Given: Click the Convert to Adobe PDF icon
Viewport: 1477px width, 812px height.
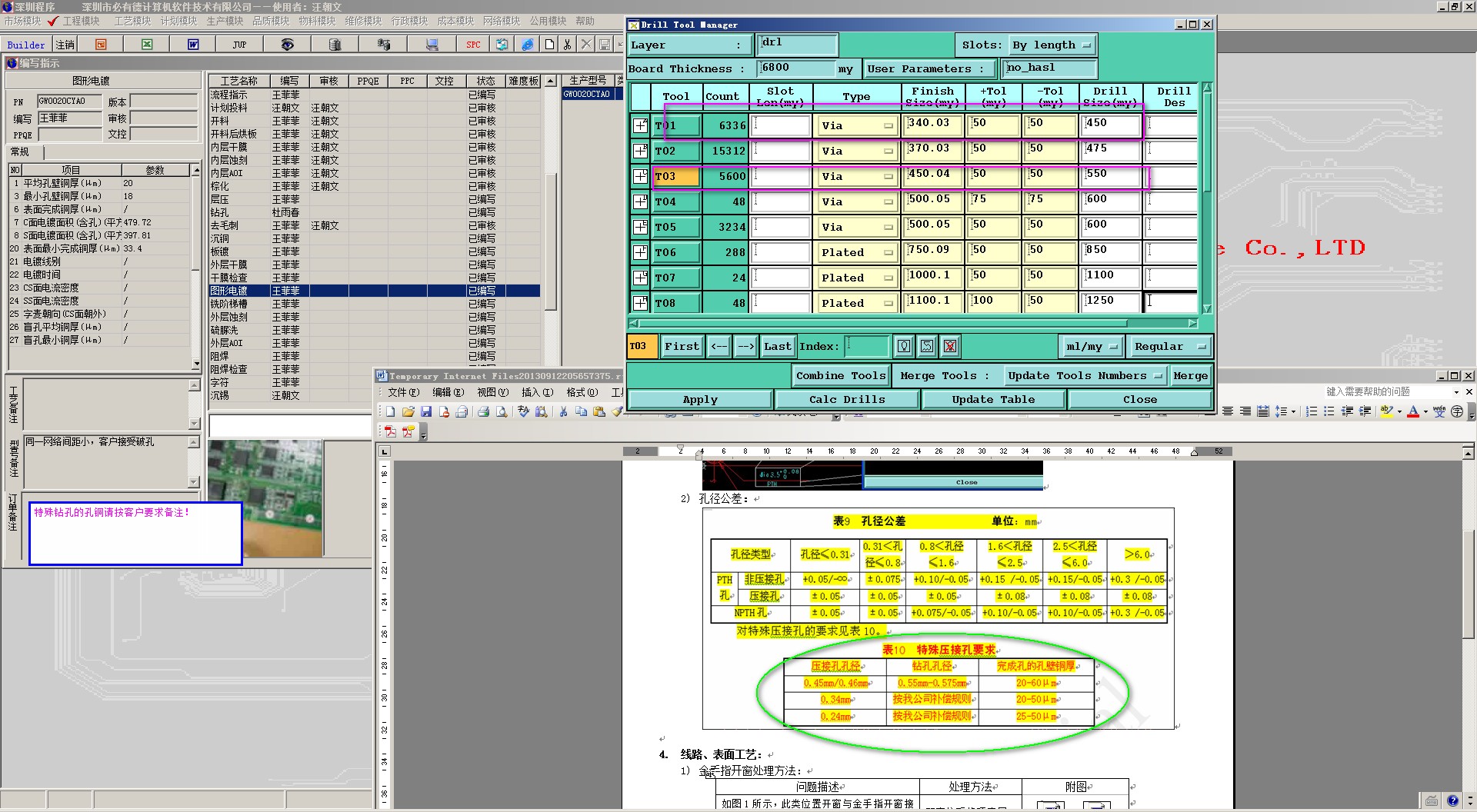Looking at the screenshot, I should pos(390,431).
